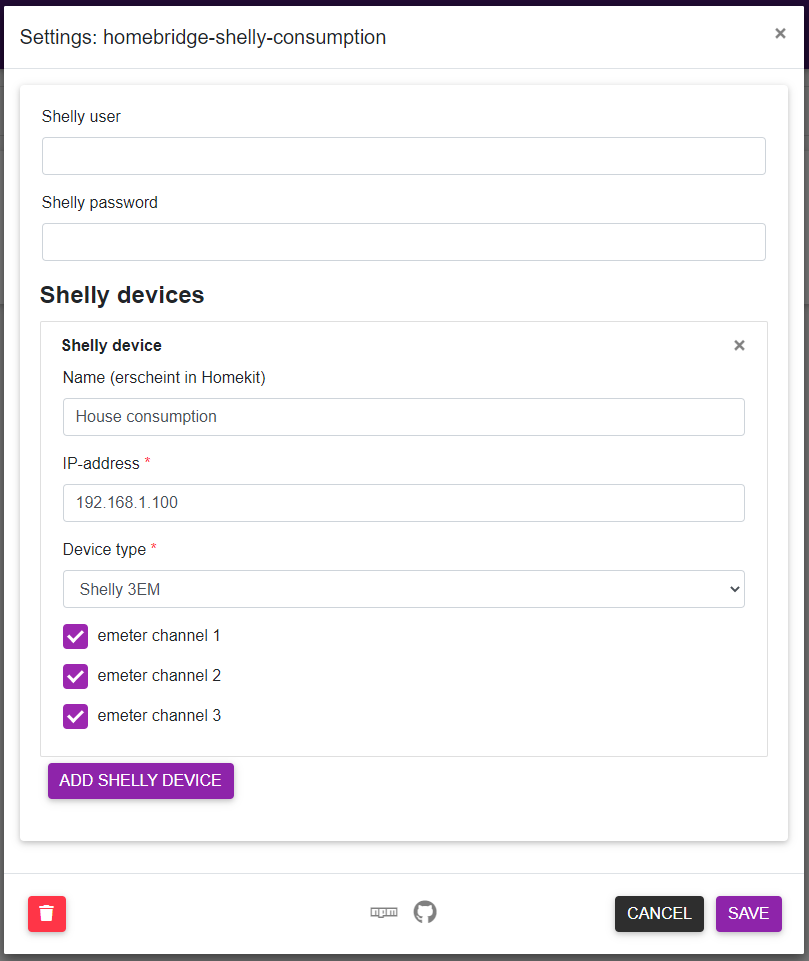This screenshot has width=809, height=961.
Task: Click the 'emeter channel 3' label
Action: click(159, 715)
